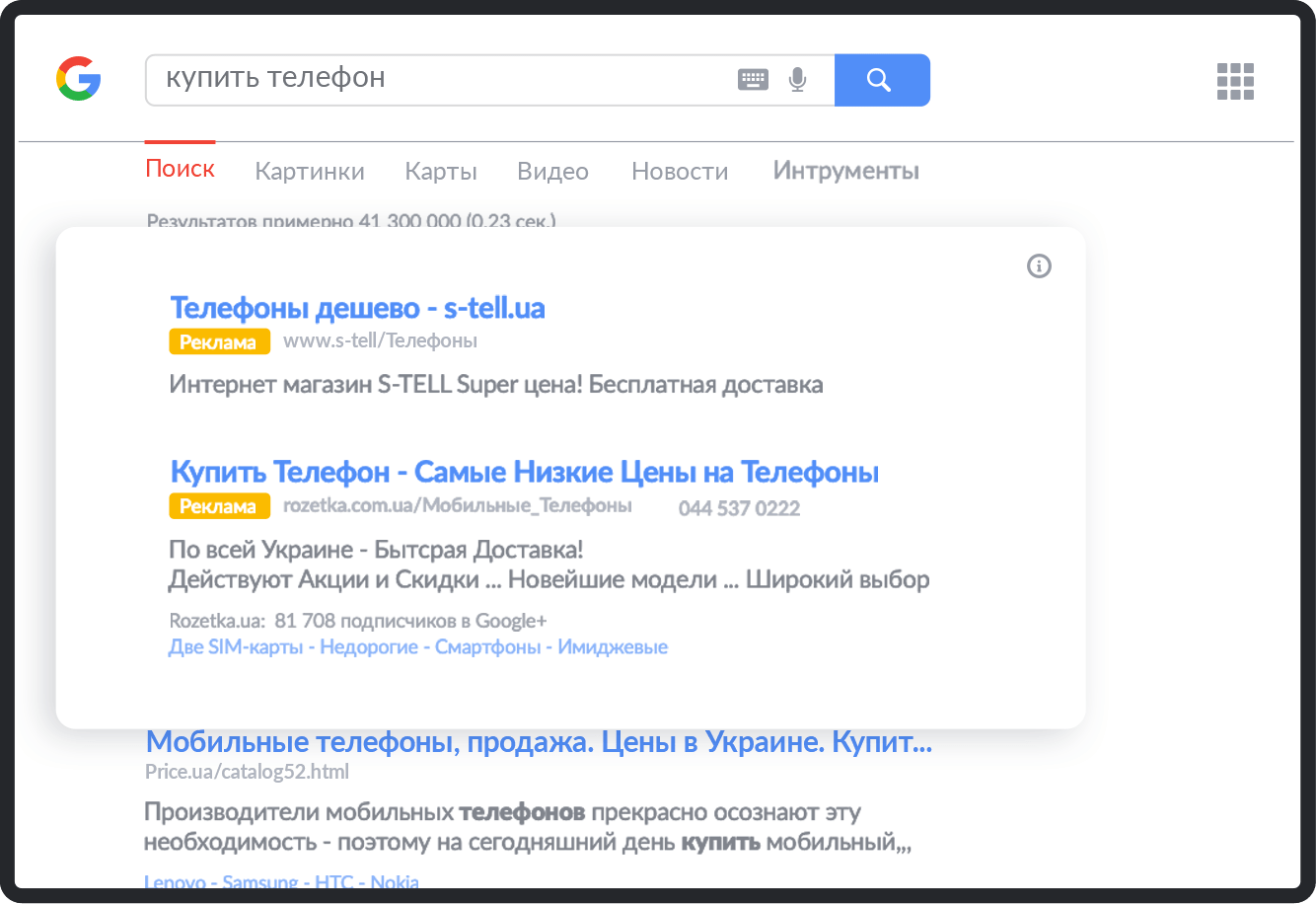This screenshot has height=904, width=1316.
Task: Open the Купить Телефон rozetka ad title
Action: pyautogui.click(x=524, y=472)
